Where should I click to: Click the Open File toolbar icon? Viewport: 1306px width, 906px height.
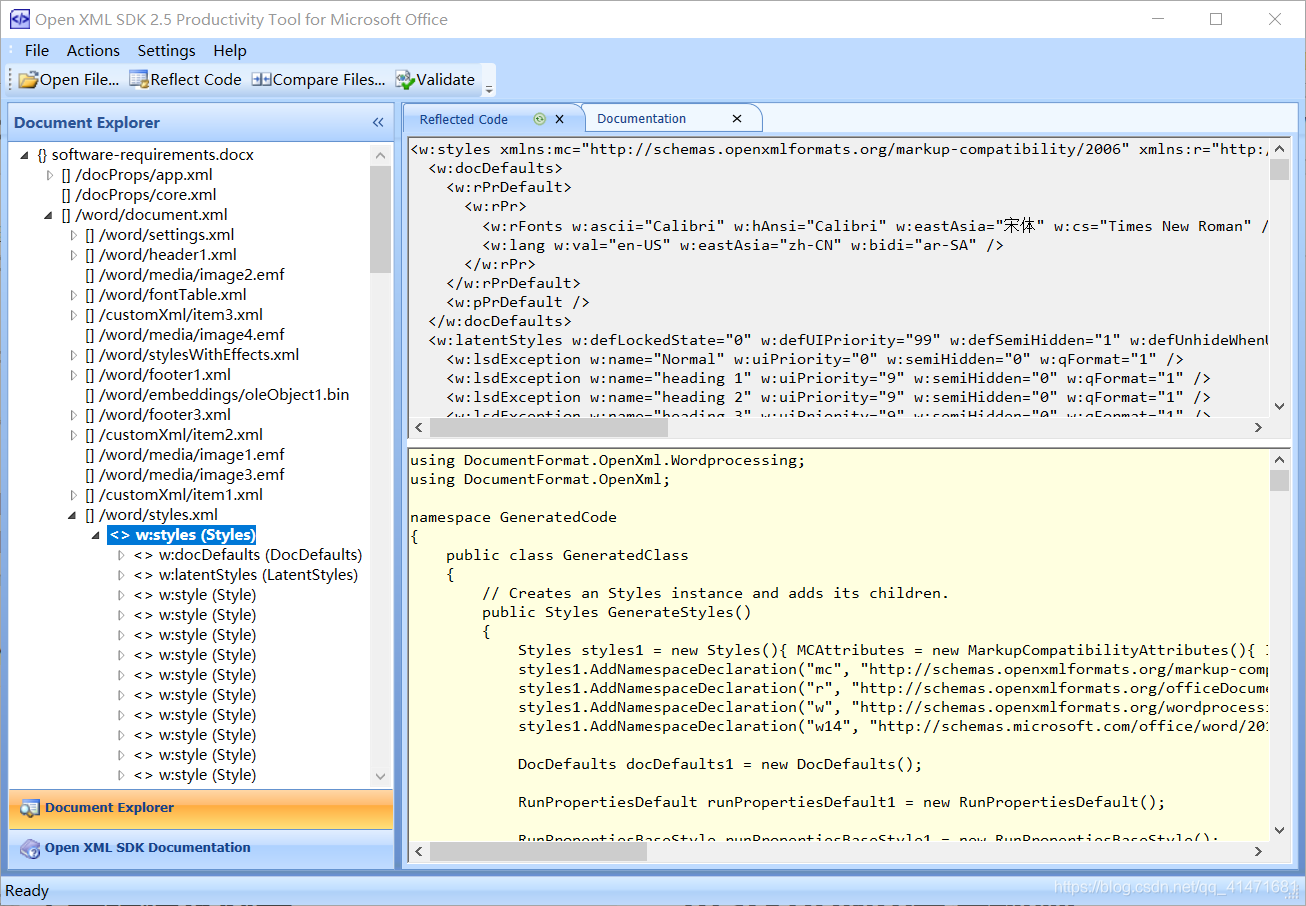[x=28, y=80]
